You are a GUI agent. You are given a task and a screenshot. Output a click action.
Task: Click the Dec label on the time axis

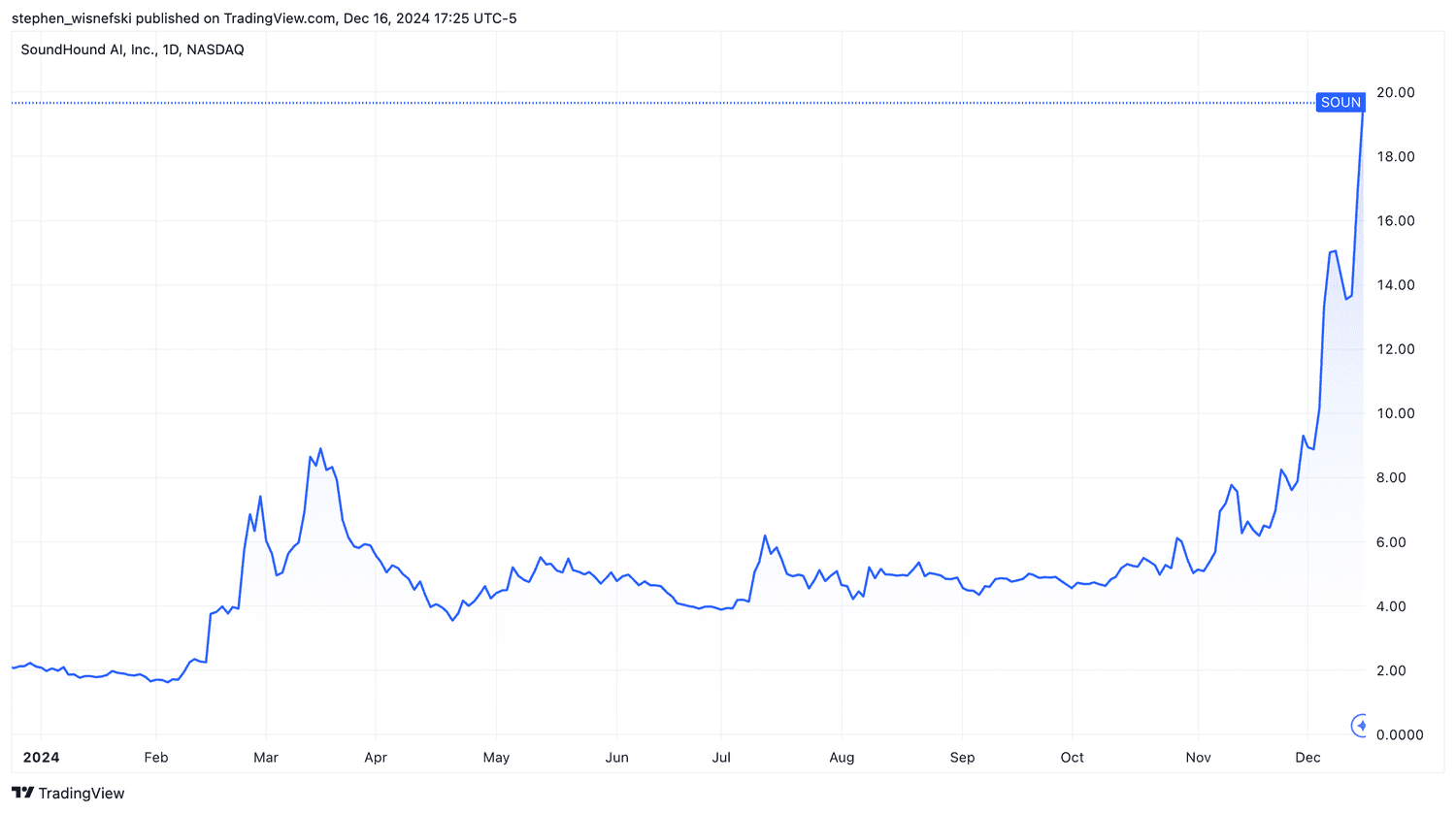click(1308, 757)
